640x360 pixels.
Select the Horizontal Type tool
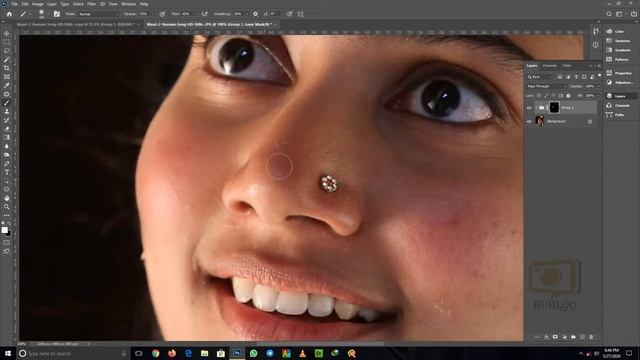click(x=7, y=172)
